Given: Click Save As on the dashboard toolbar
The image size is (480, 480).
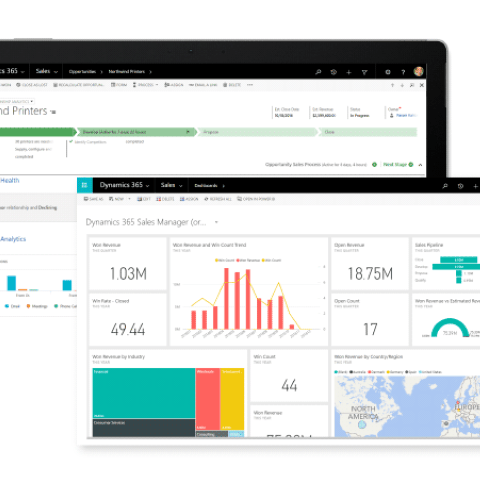Looking at the screenshot, I should click(x=94, y=199).
